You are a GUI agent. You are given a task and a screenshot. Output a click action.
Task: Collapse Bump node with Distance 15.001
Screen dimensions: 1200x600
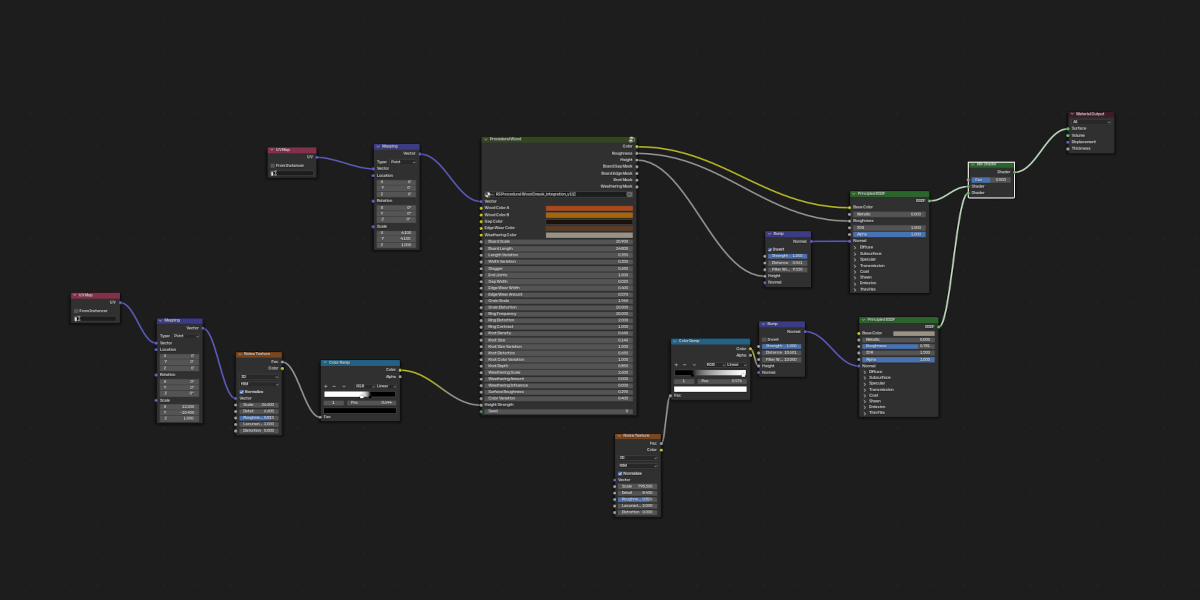click(x=763, y=324)
